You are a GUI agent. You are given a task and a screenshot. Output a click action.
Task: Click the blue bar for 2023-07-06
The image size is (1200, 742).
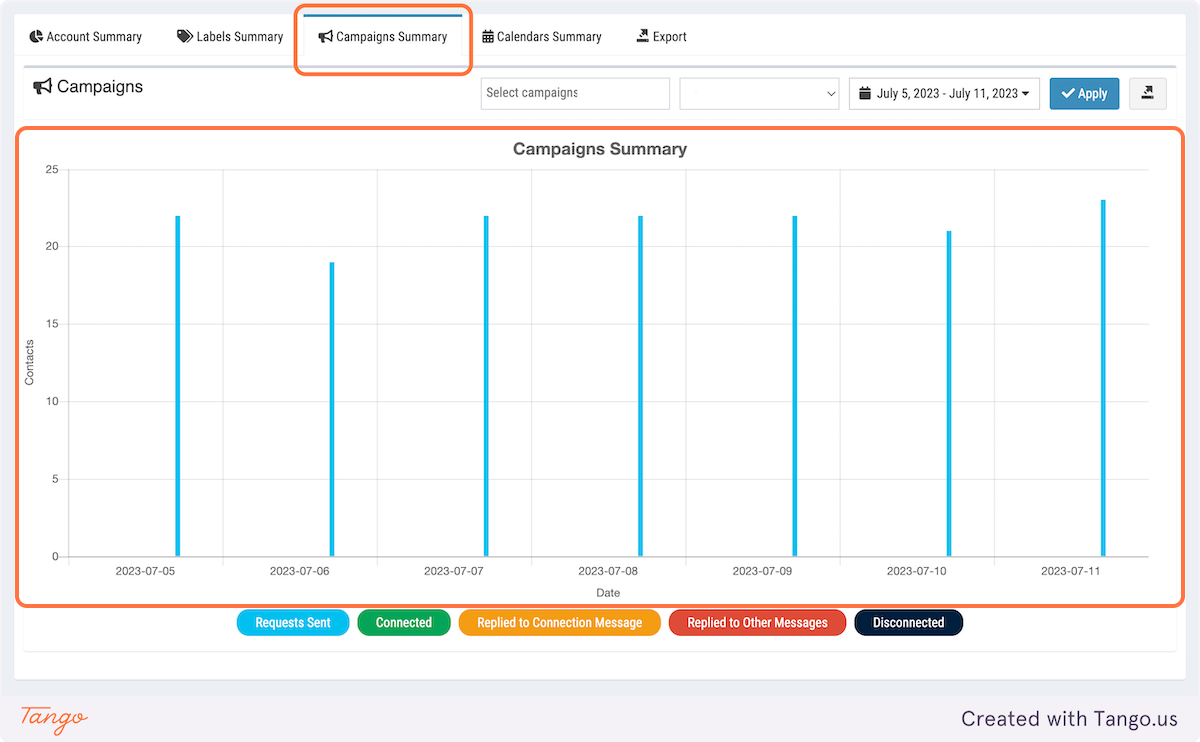point(332,409)
